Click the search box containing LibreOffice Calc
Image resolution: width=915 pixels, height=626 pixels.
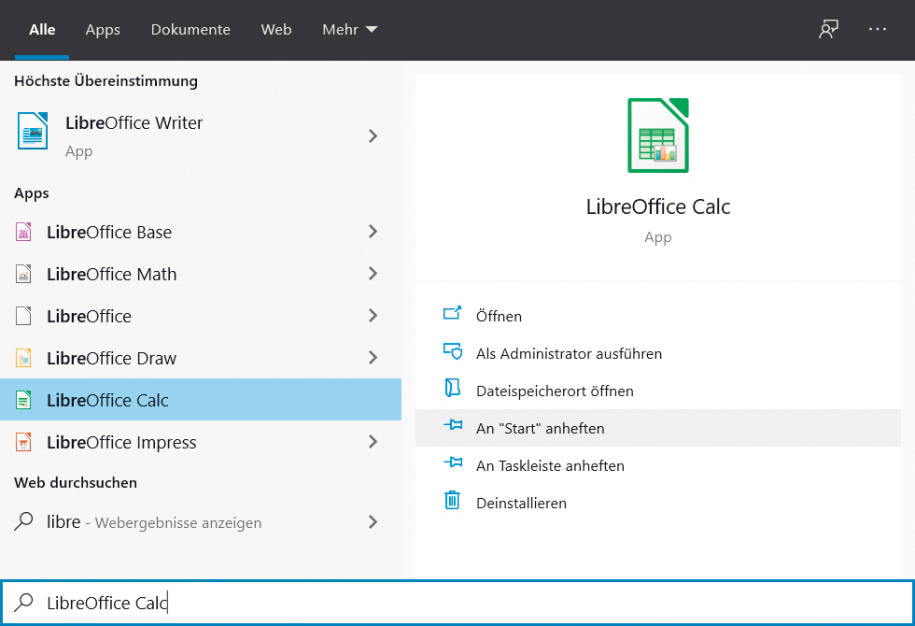(458, 602)
